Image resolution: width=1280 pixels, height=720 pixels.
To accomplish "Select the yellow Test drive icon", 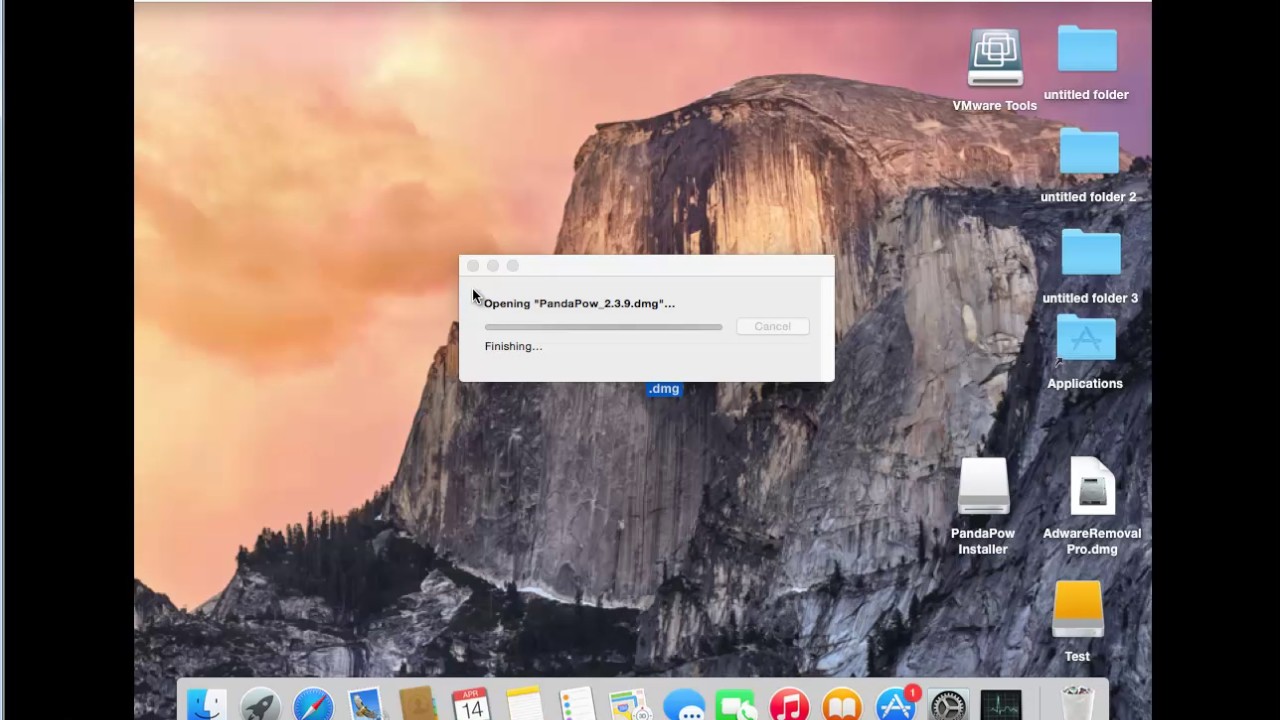I will click(1078, 610).
